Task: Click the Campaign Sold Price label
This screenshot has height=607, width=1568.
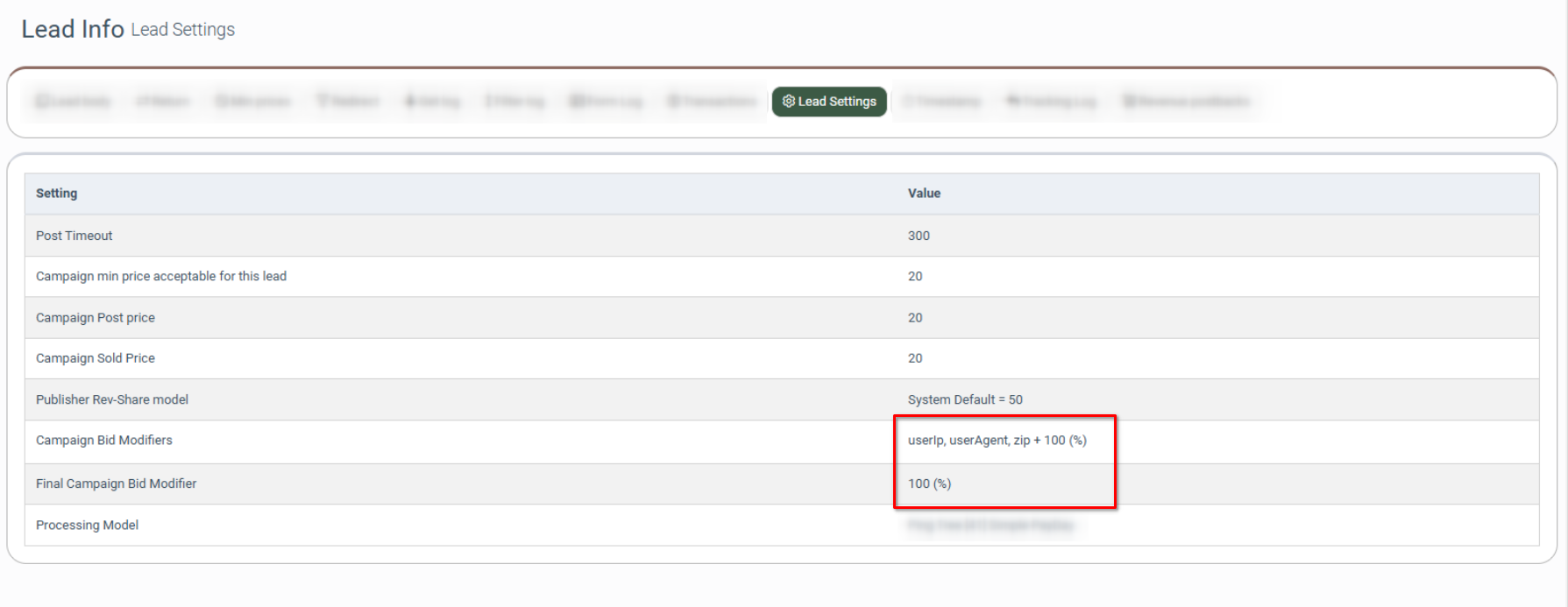Action: [95, 358]
